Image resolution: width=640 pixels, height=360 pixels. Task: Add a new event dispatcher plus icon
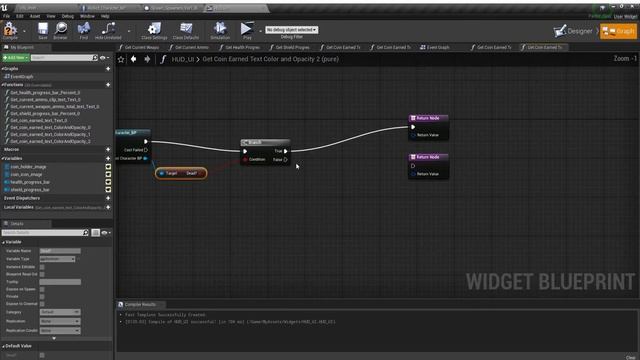tap(108, 198)
